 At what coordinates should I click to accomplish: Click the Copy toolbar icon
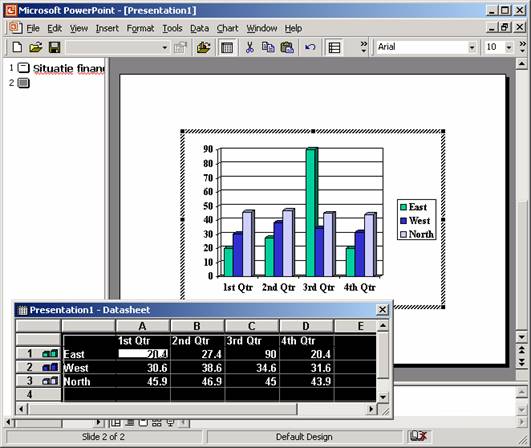pos(268,47)
